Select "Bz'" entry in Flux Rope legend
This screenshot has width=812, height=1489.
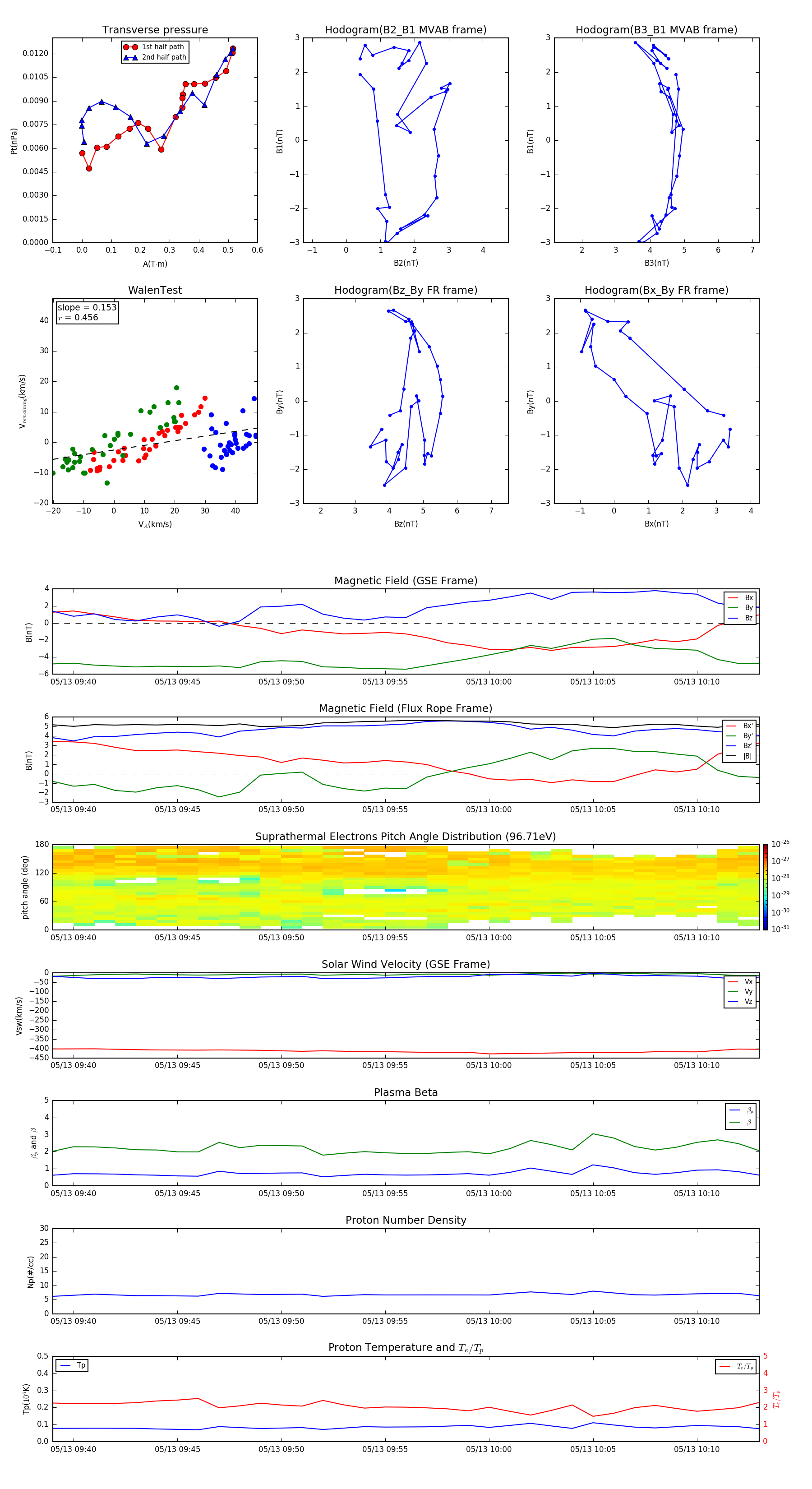click(x=740, y=746)
